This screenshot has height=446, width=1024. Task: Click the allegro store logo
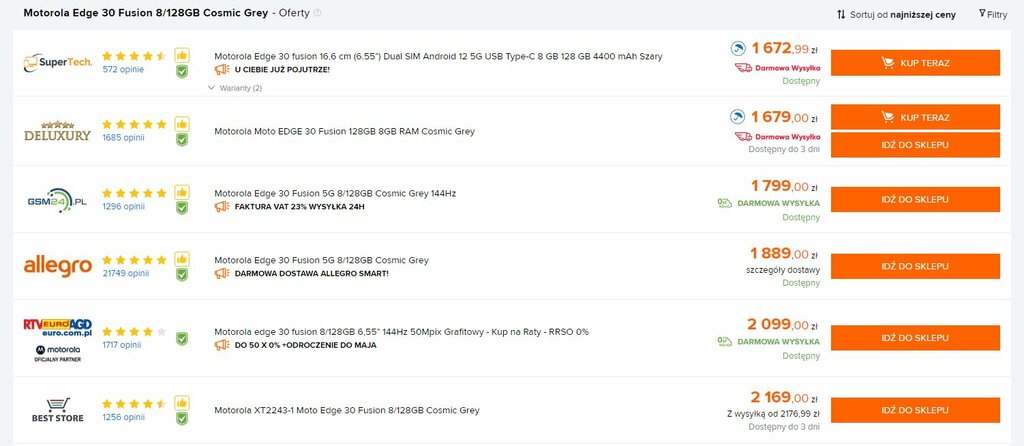click(57, 266)
